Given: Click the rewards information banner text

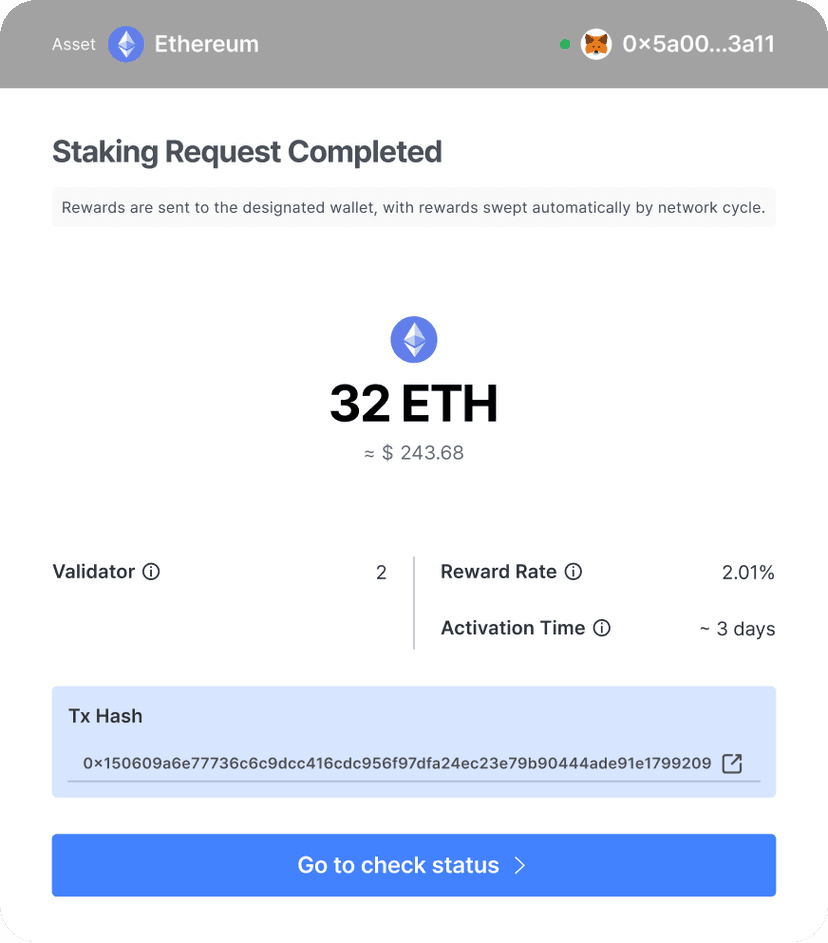Looking at the screenshot, I should coord(413,207).
